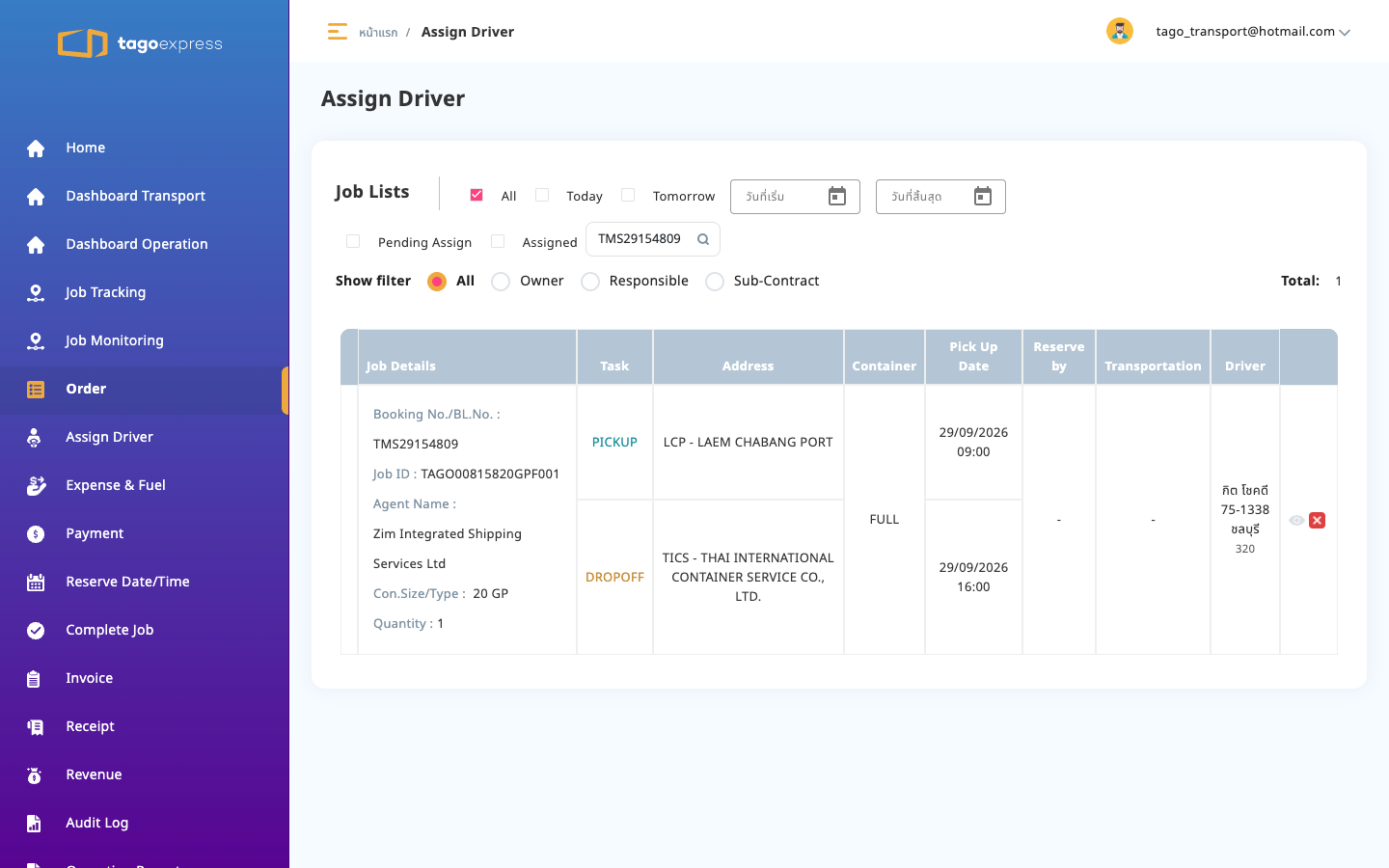1389x868 pixels.
Task: Expand the tago_transport account dropdown arrow
Action: point(1345,32)
